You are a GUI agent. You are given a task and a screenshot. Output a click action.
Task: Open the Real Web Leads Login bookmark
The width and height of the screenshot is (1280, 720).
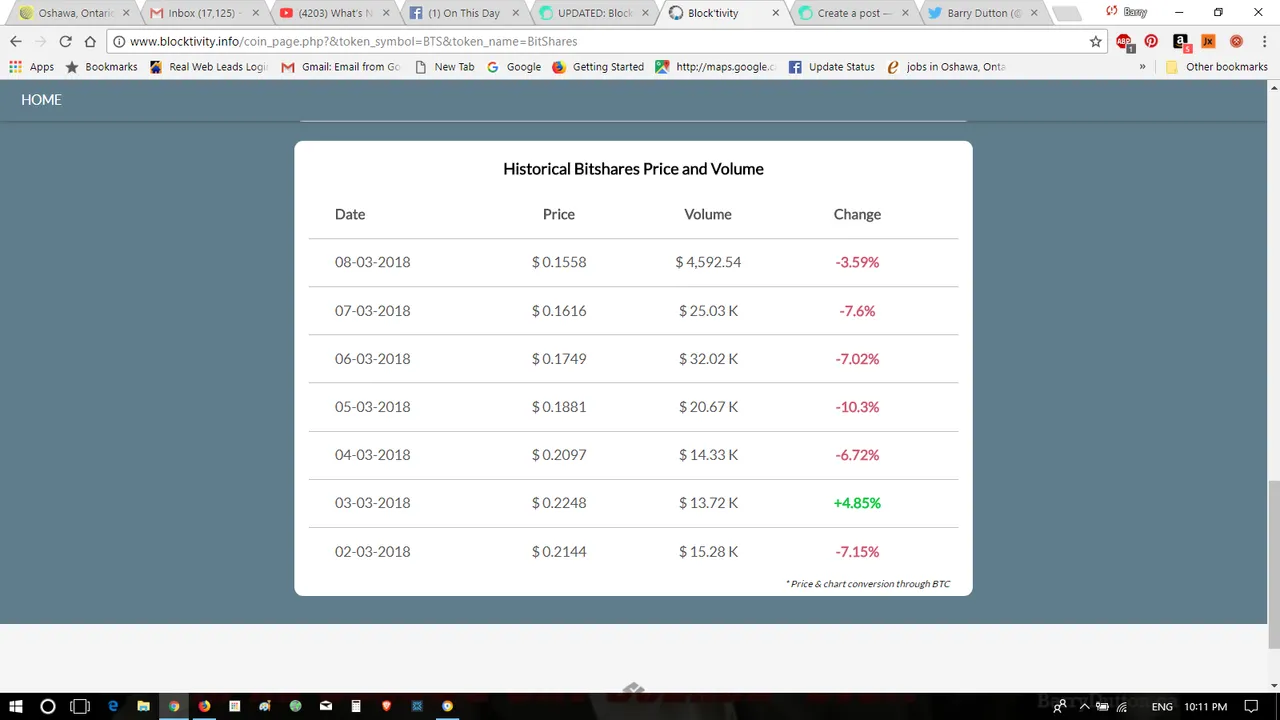point(208,67)
